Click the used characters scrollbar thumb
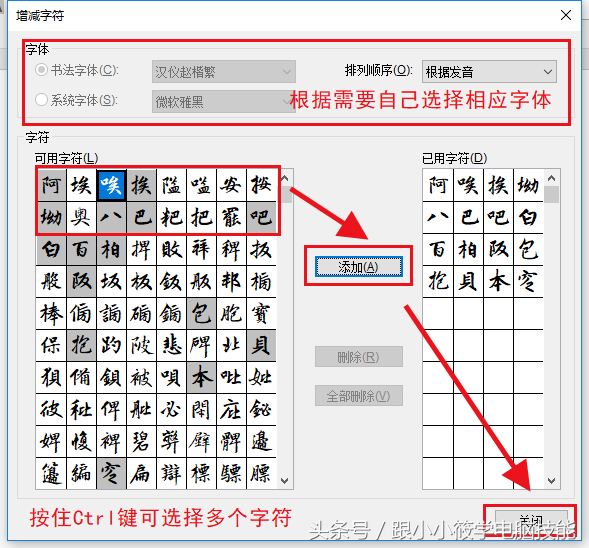Image resolution: width=589 pixels, height=548 pixels. coord(551,195)
